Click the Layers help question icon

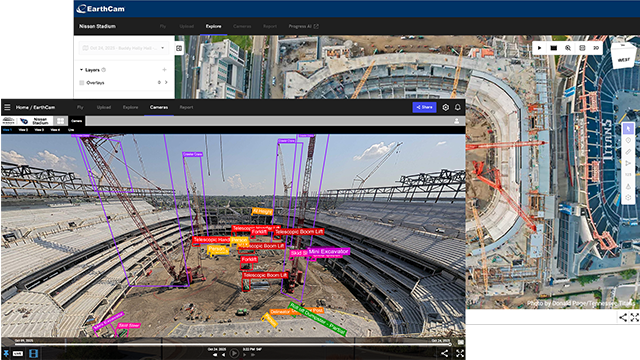point(104,70)
